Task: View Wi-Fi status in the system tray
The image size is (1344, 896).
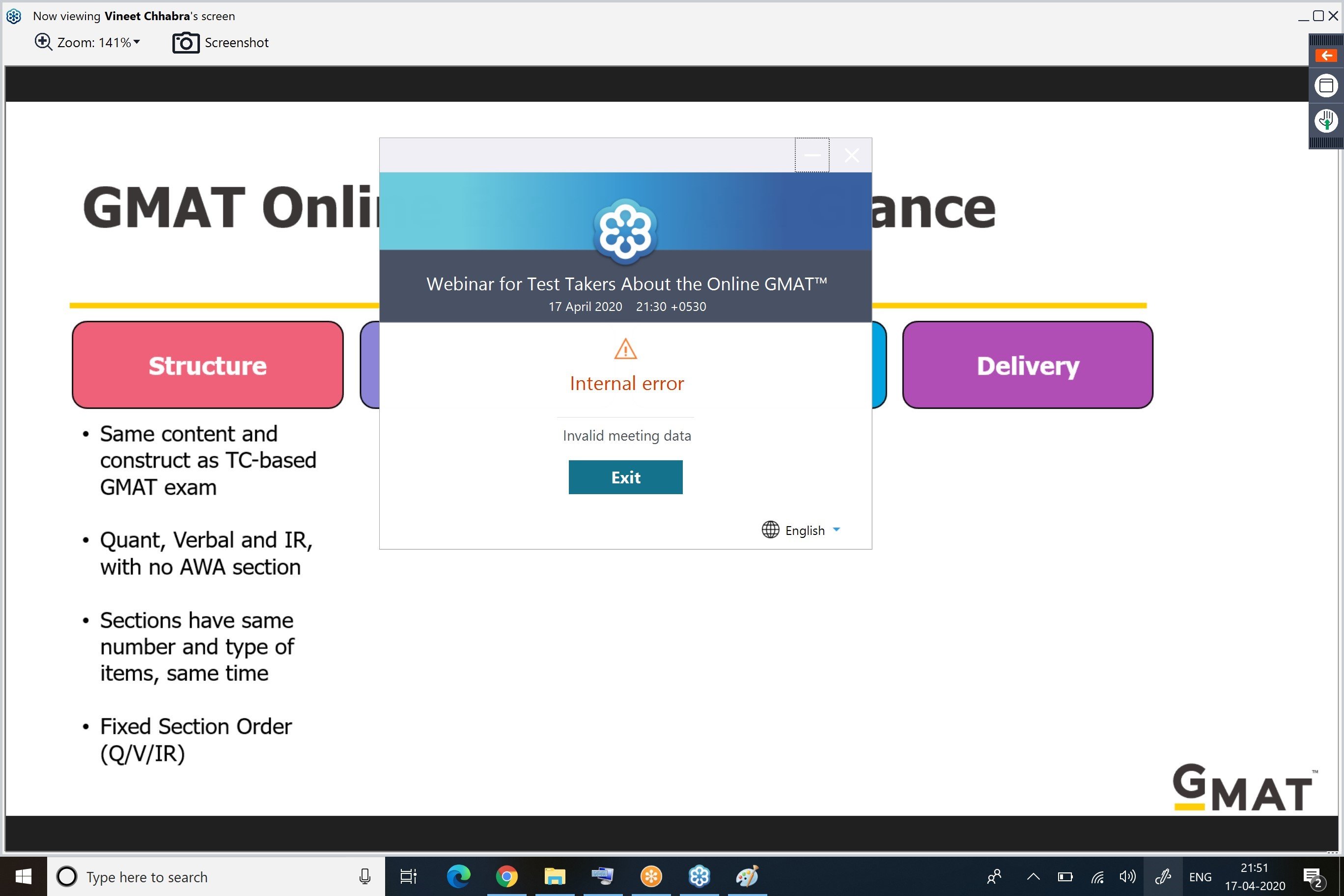Action: [1097, 876]
